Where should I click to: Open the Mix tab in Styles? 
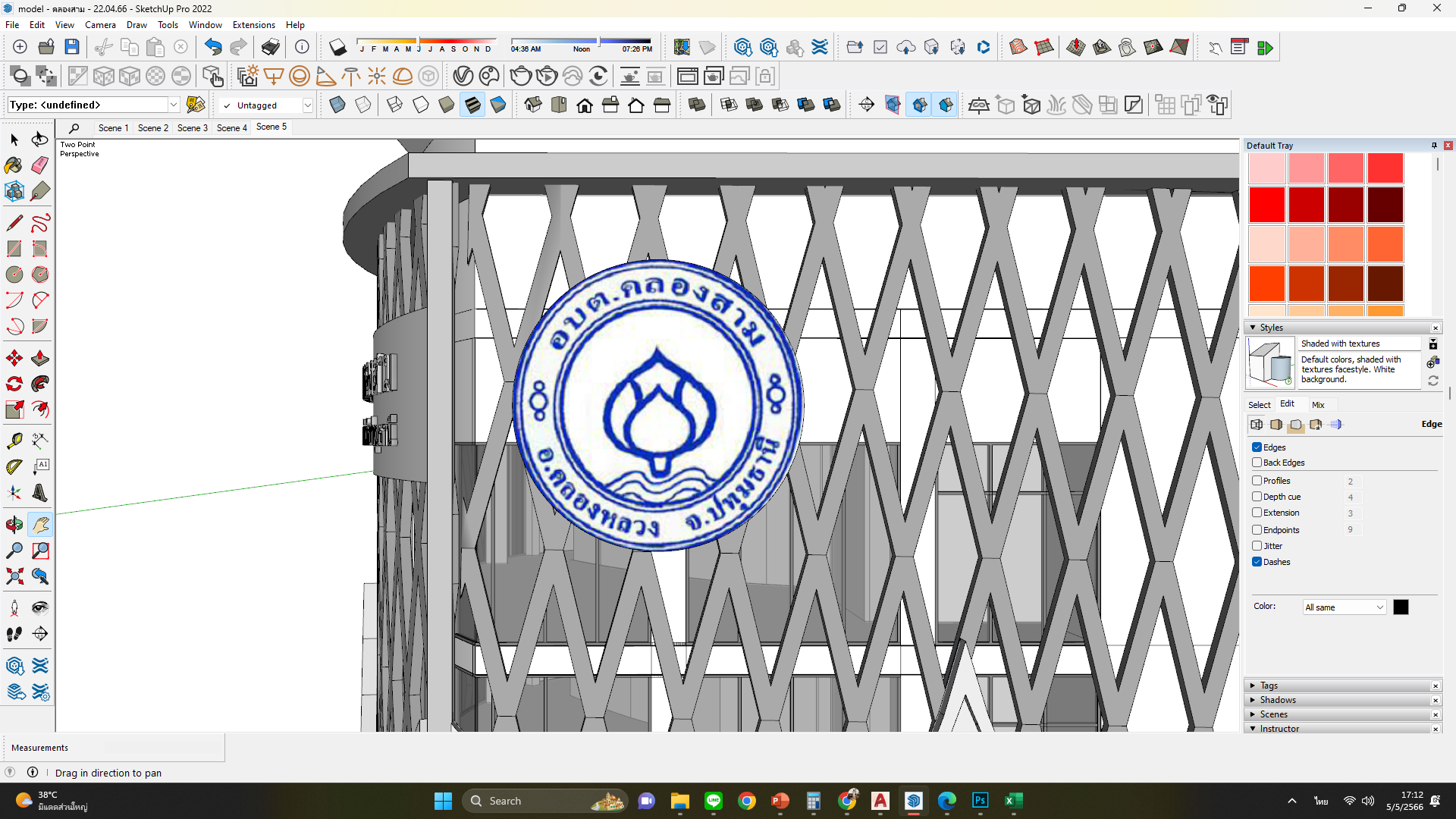[1318, 405]
